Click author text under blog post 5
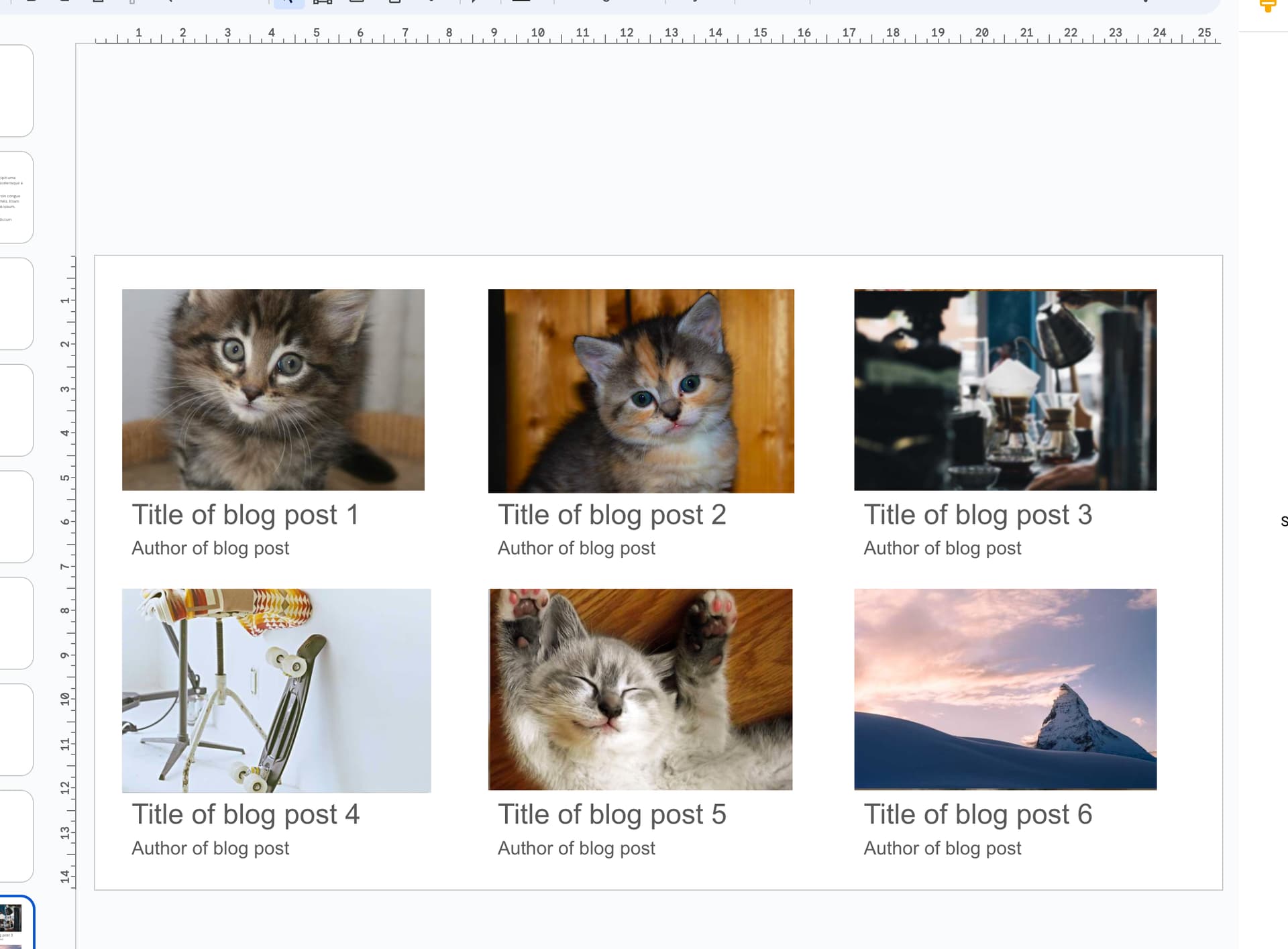The width and height of the screenshot is (1288, 949). [x=576, y=848]
